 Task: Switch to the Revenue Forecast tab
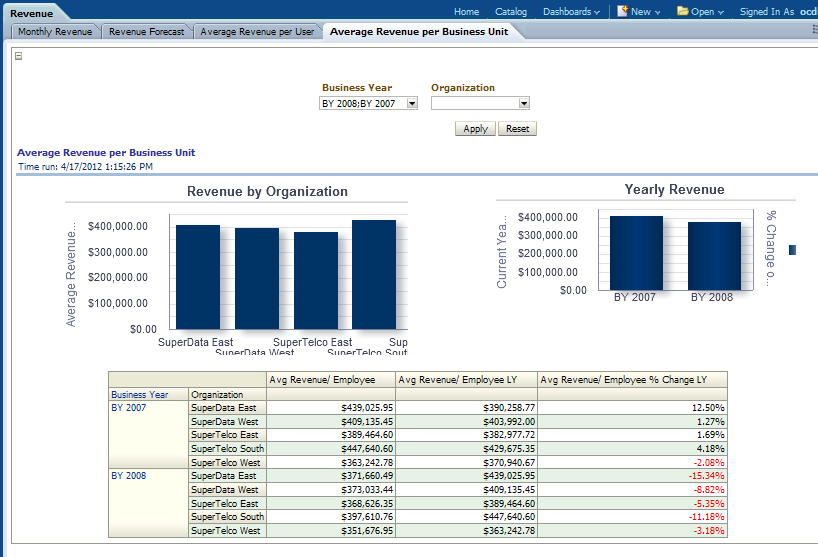(x=146, y=32)
